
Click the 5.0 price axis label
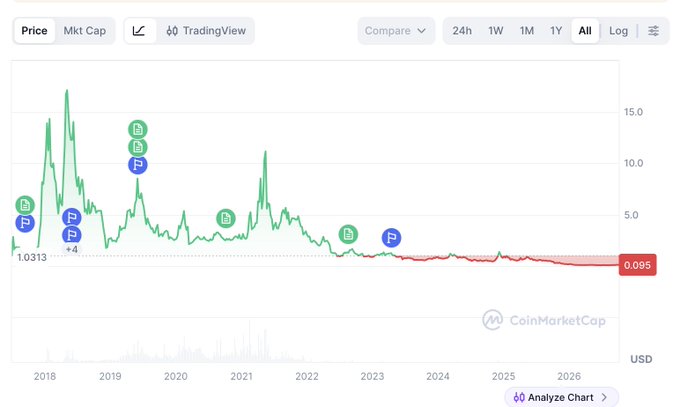[631, 215]
